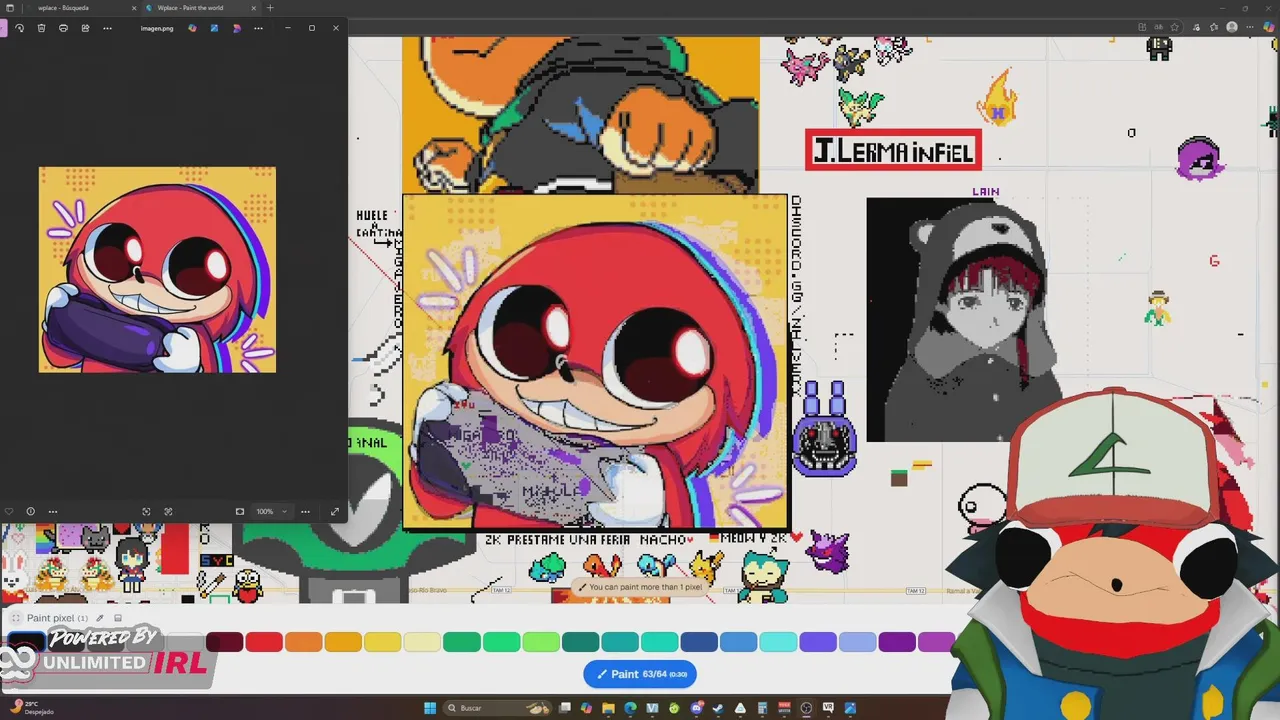
Task: Open more zoom options ellipsis in Photos
Action: 305,511
